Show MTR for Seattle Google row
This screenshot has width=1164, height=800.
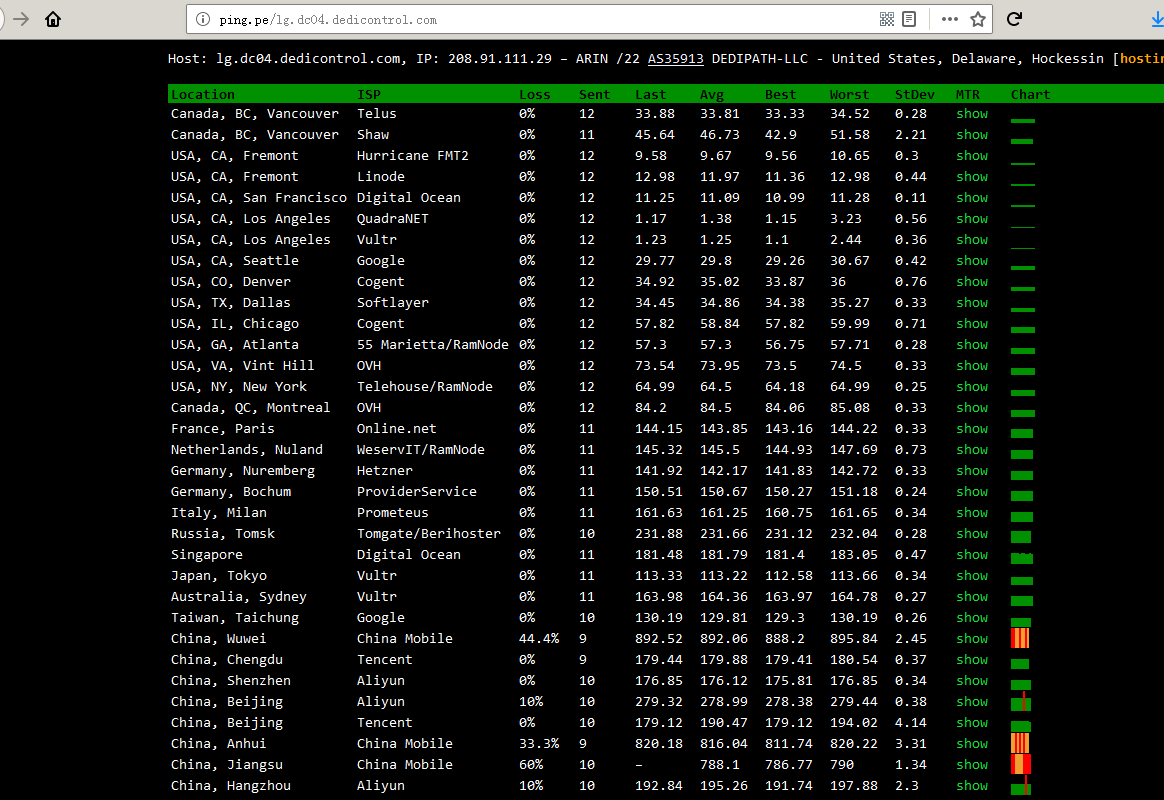click(x=972, y=260)
